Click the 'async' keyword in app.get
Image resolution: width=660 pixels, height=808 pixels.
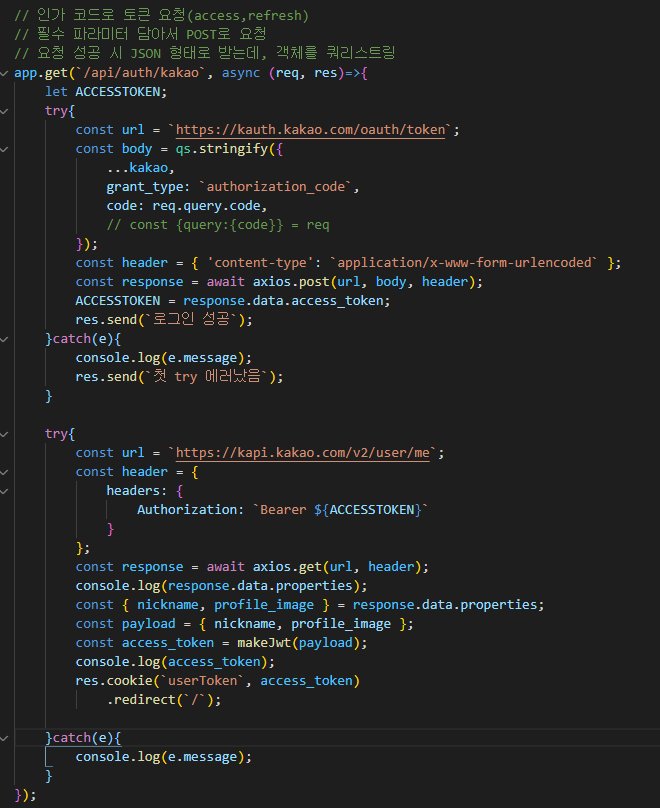[x=241, y=73]
